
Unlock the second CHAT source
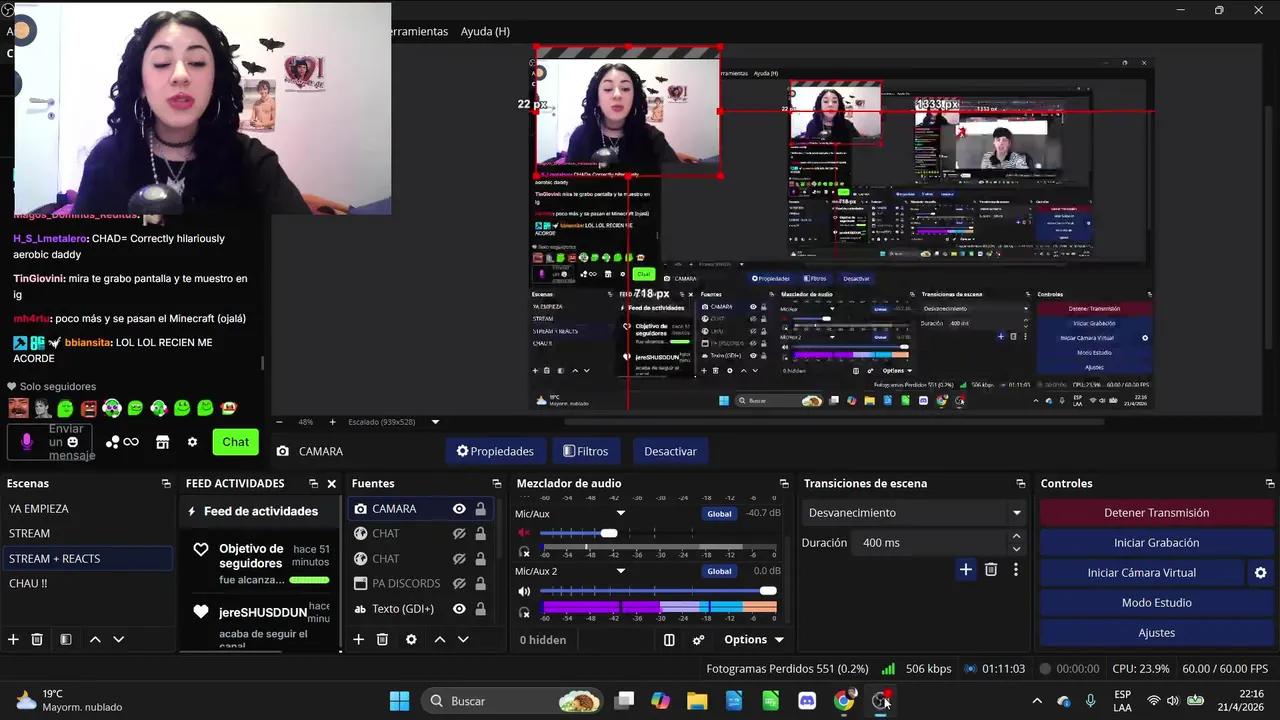point(480,559)
